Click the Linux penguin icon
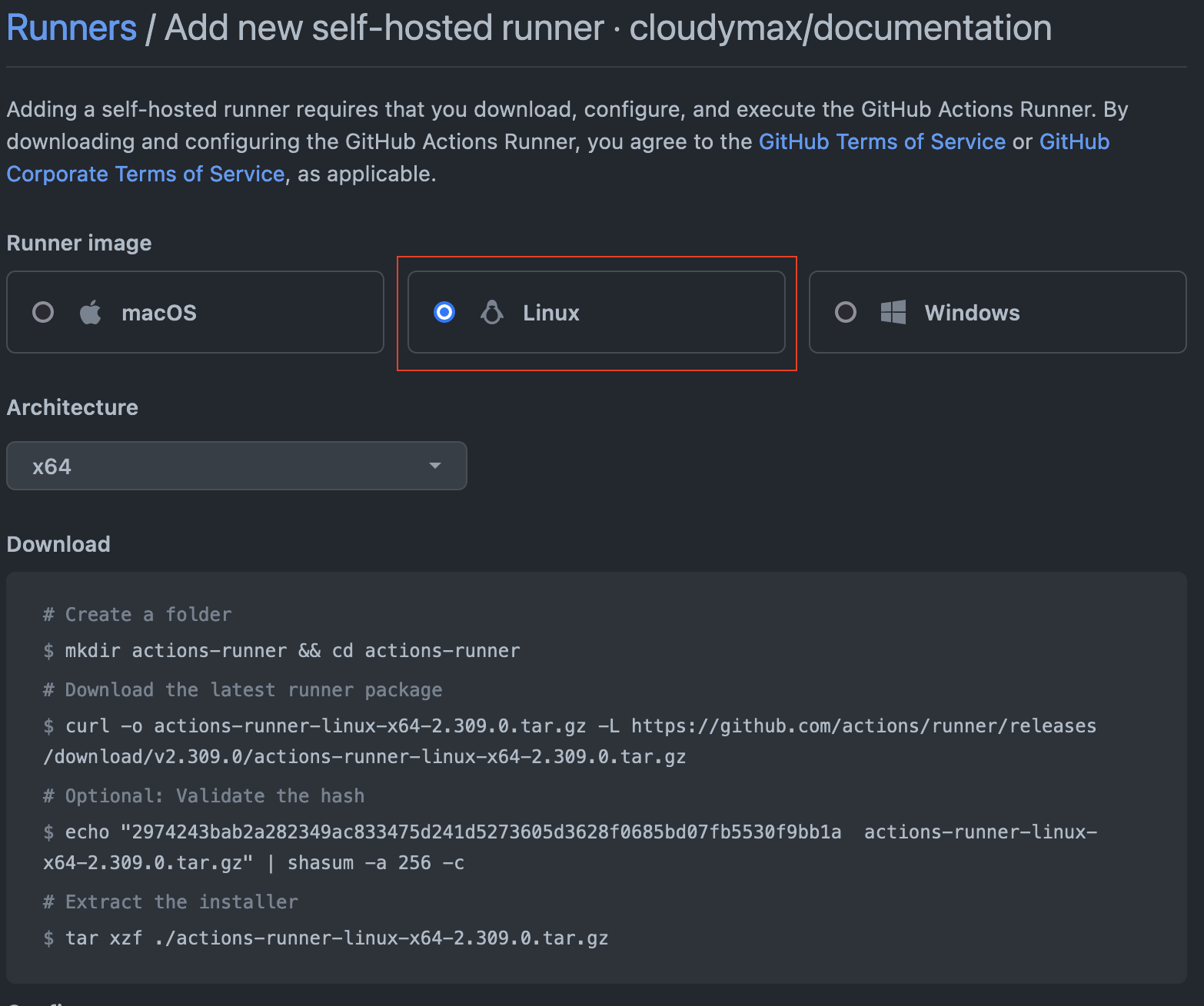 pyautogui.click(x=492, y=313)
